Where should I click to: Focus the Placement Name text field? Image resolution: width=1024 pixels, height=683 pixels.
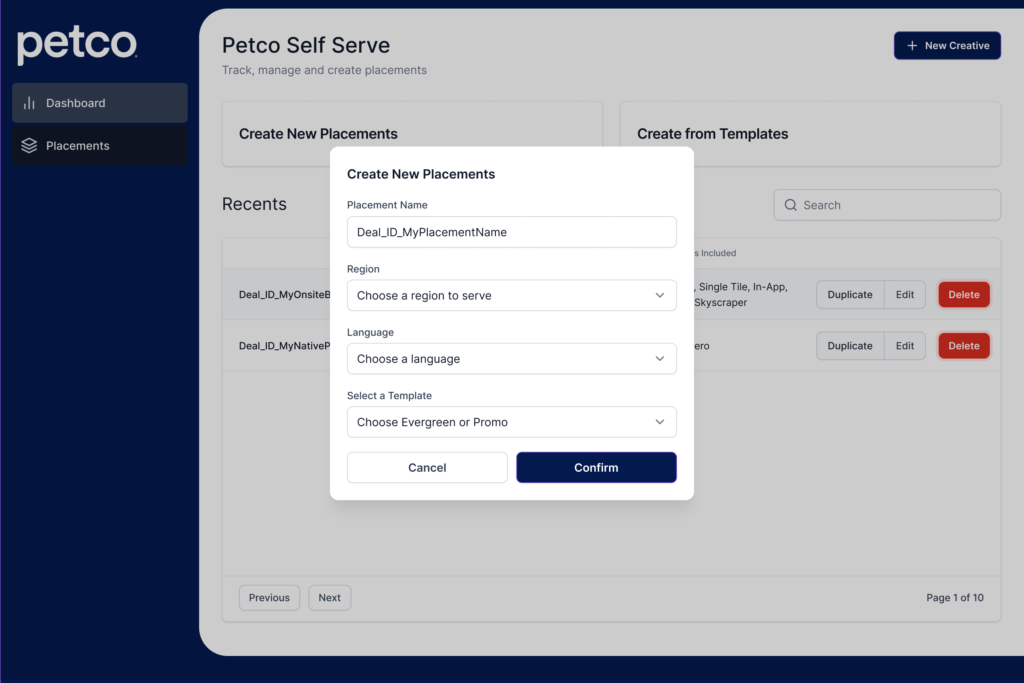tap(511, 232)
